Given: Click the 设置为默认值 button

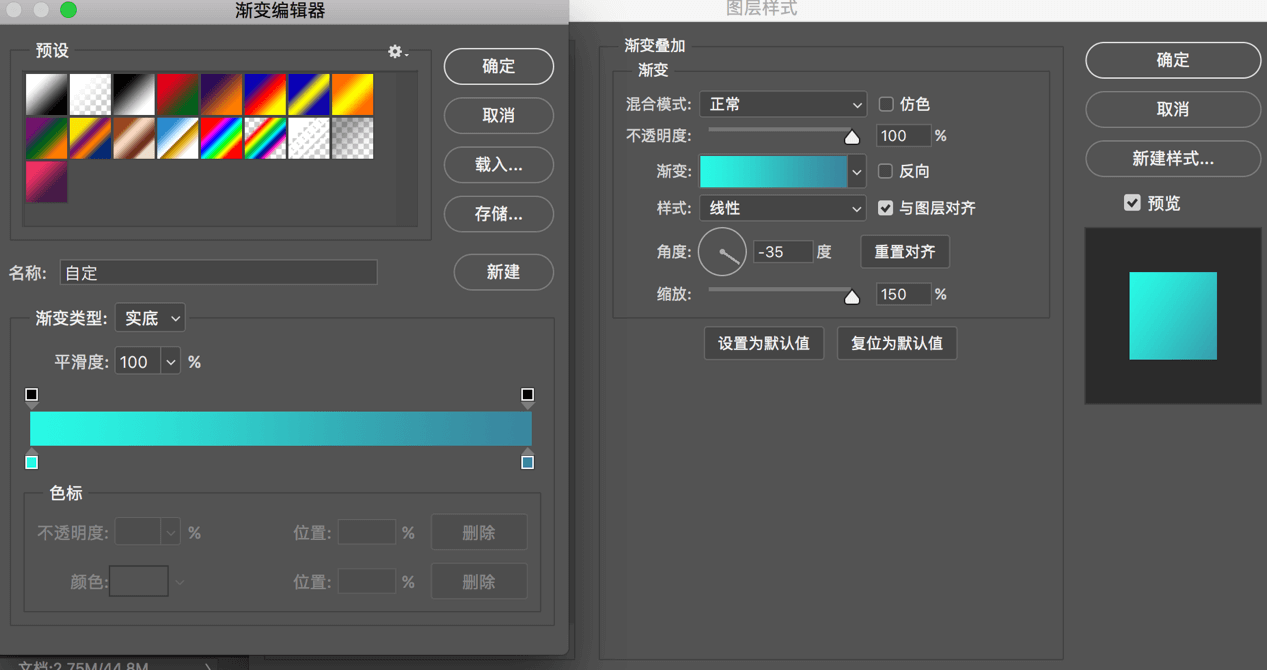Looking at the screenshot, I should coord(763,343).
